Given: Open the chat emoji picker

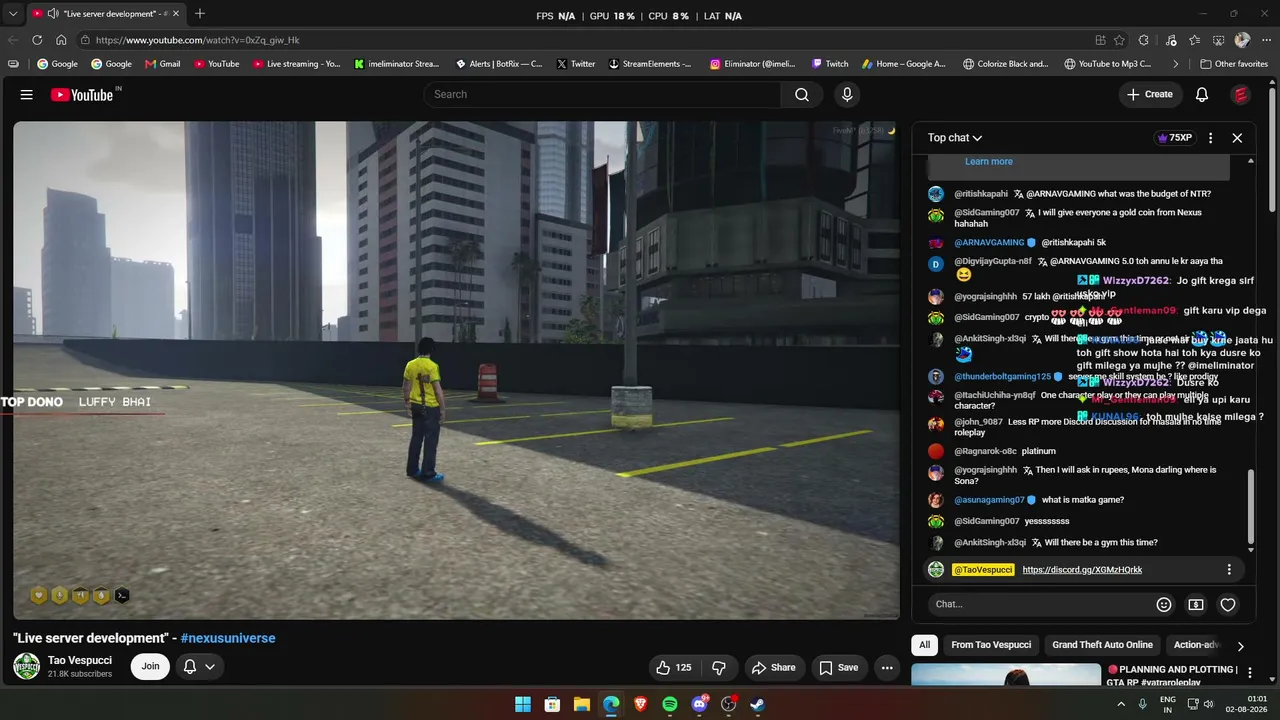Looking at the screenshot, I should [x=1164, y=604].
